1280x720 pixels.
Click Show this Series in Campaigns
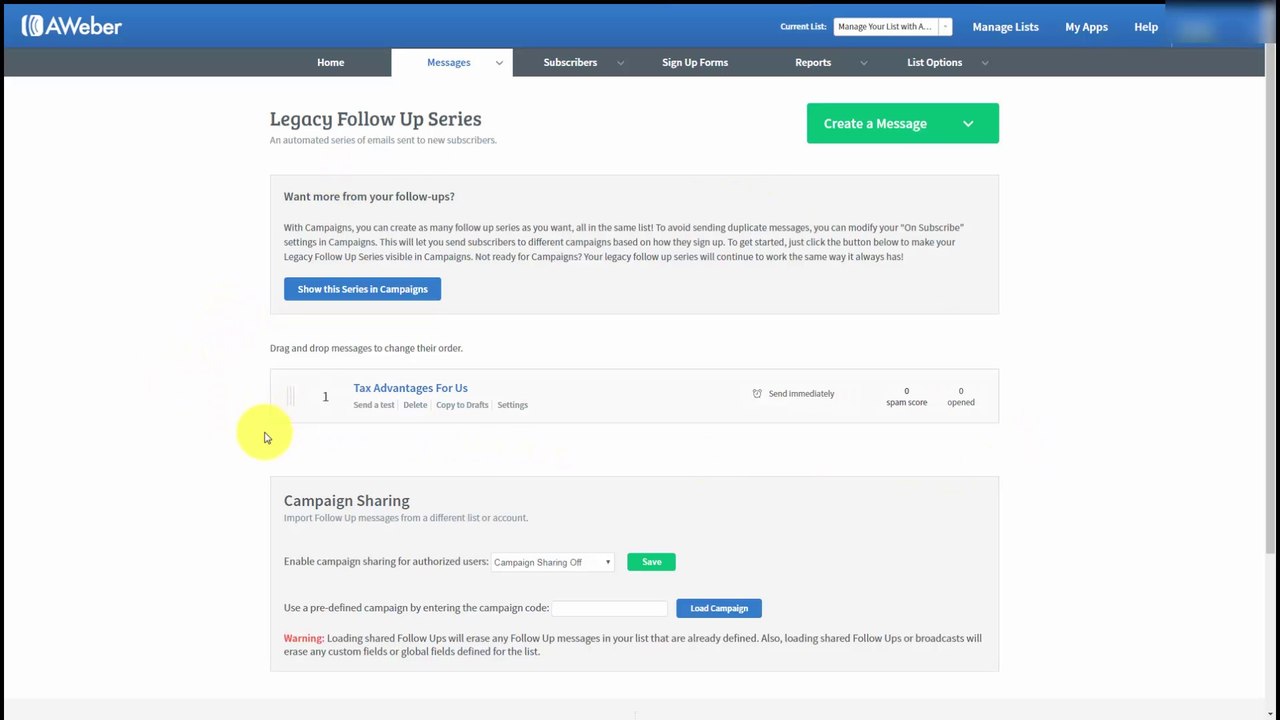[x=362, y=289]
